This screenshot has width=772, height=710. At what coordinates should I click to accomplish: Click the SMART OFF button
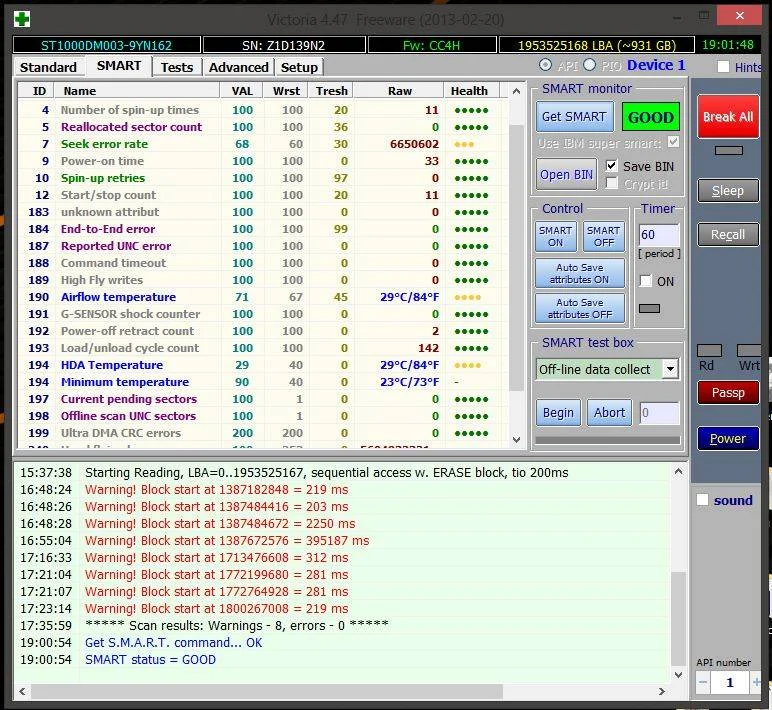tap(604, 236)
